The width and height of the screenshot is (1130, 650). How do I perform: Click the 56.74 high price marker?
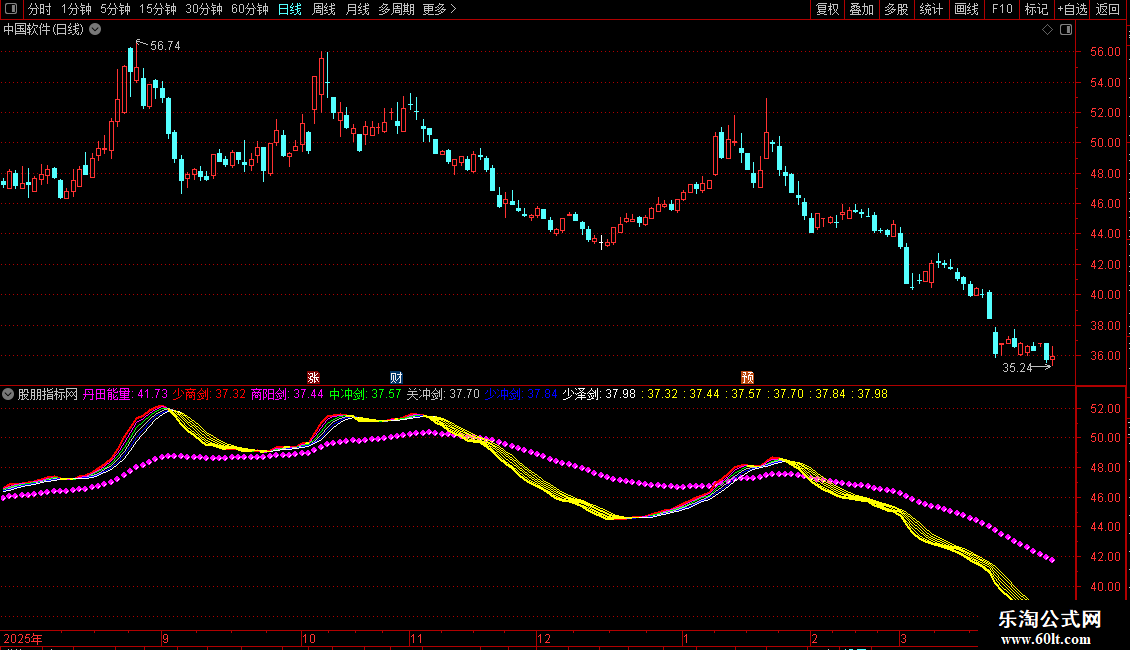(165, 46)
